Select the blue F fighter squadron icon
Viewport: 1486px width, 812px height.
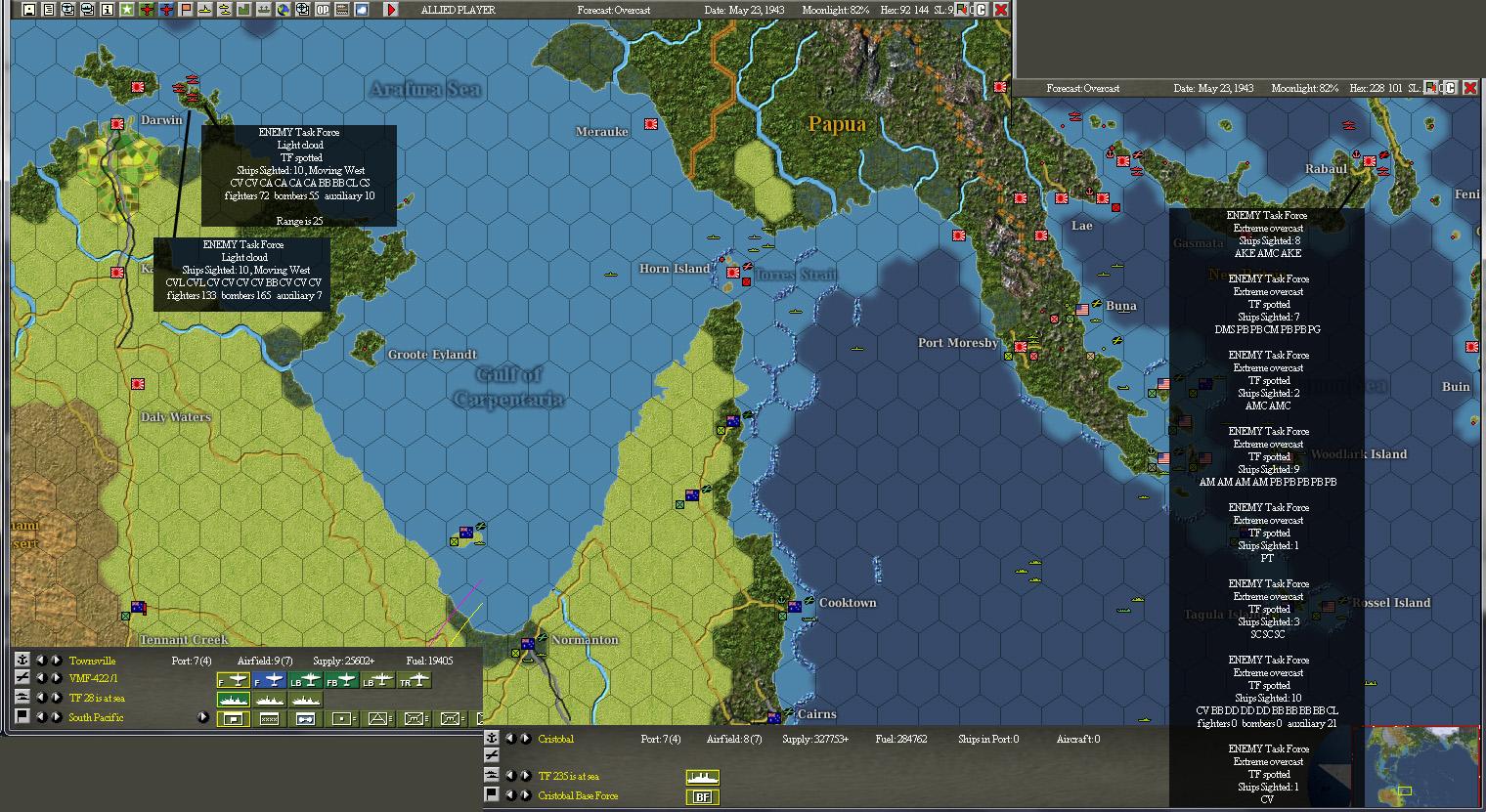tap(269, 680)
